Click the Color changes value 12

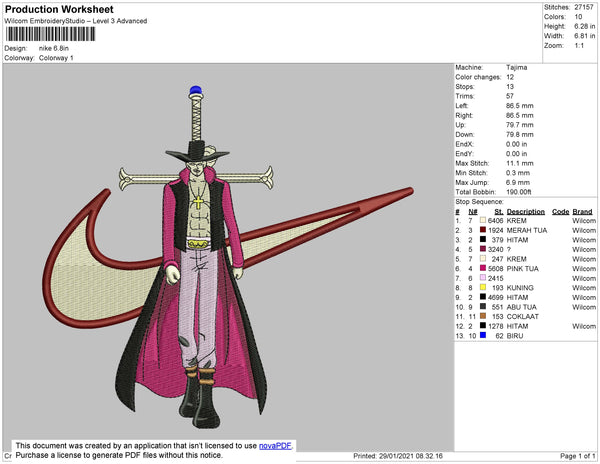tap(510, 77)
